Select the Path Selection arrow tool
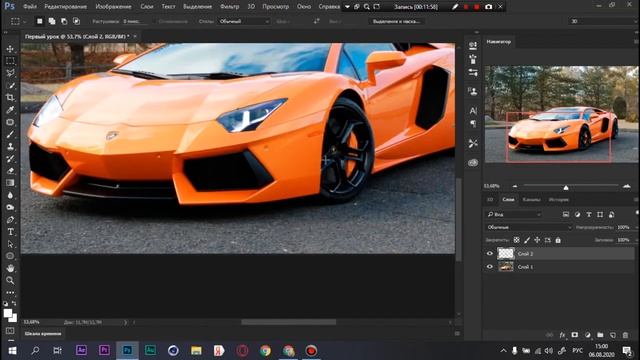640x360 pixels. pyautogui.click(x=10, y=244)
